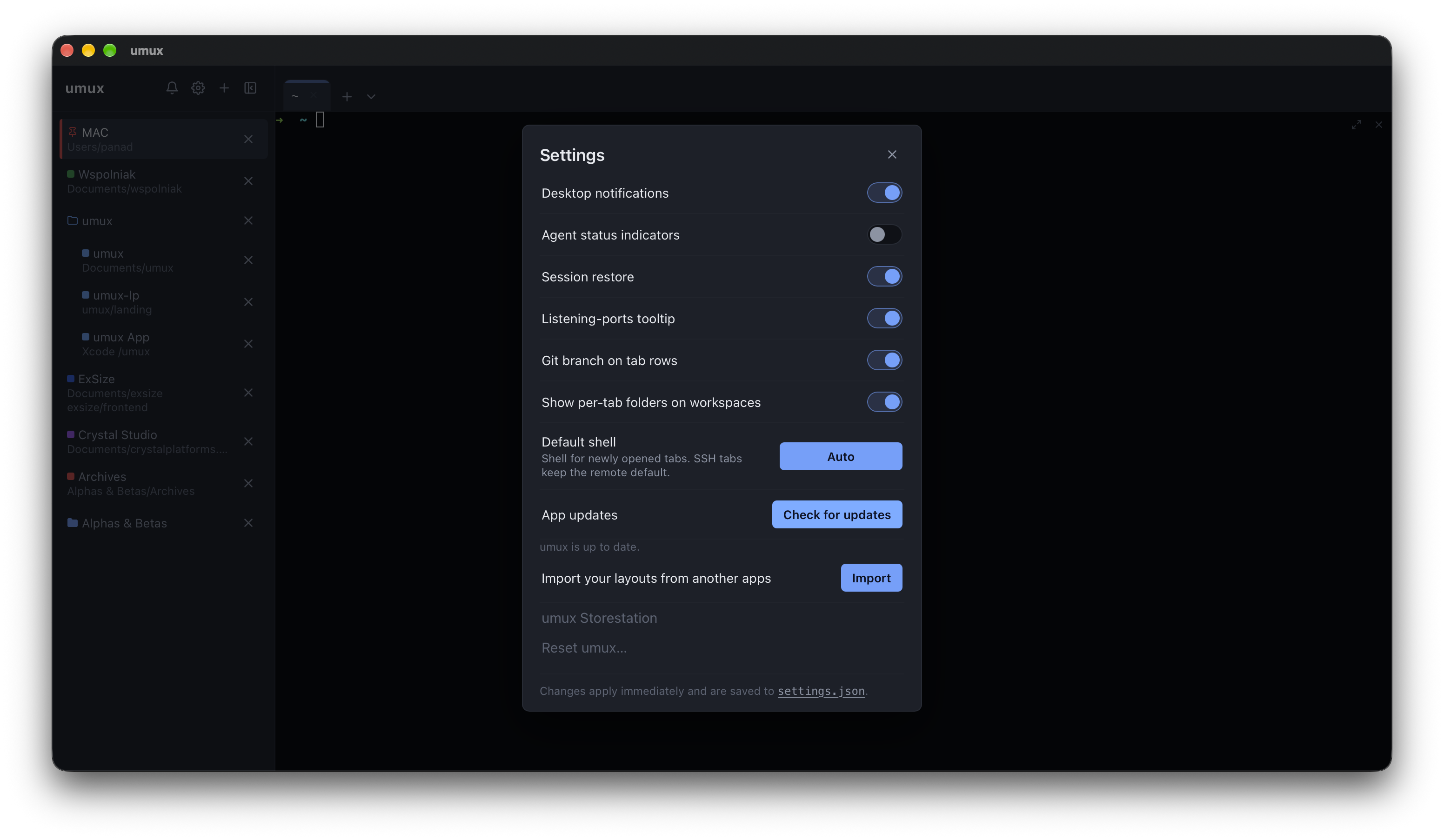The height and width of the screenshot is (840, 1444).
Task: Enable Agent status indicators
Action: 884,235
